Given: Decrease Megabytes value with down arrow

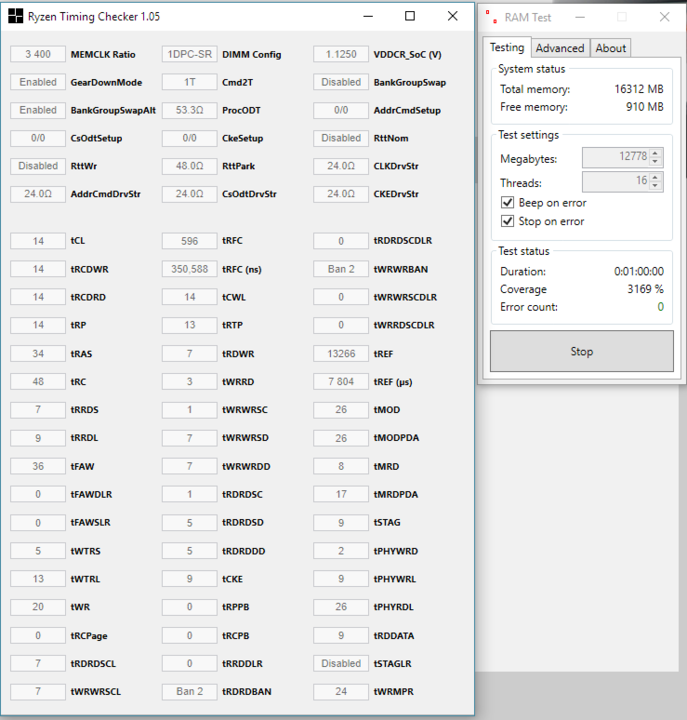Looking at the screenshot, I should click(655, 162).
